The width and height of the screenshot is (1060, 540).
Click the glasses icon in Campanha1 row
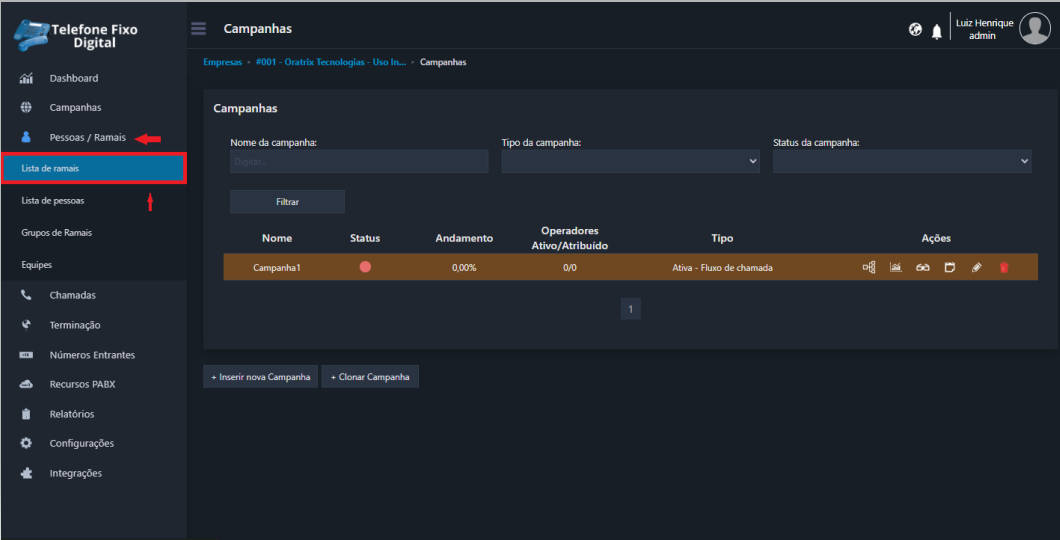923,267
